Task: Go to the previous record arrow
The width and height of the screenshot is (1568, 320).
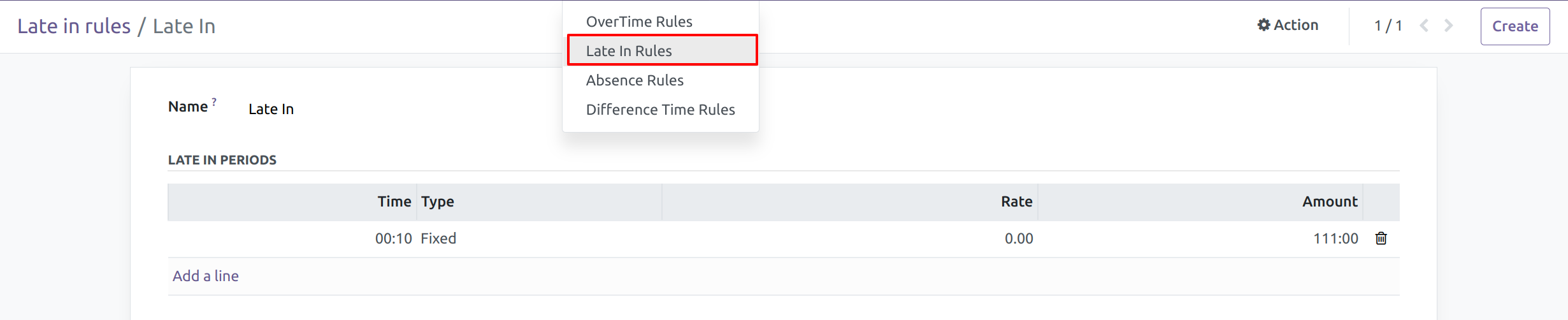Action: click(x=1424, y=25)
